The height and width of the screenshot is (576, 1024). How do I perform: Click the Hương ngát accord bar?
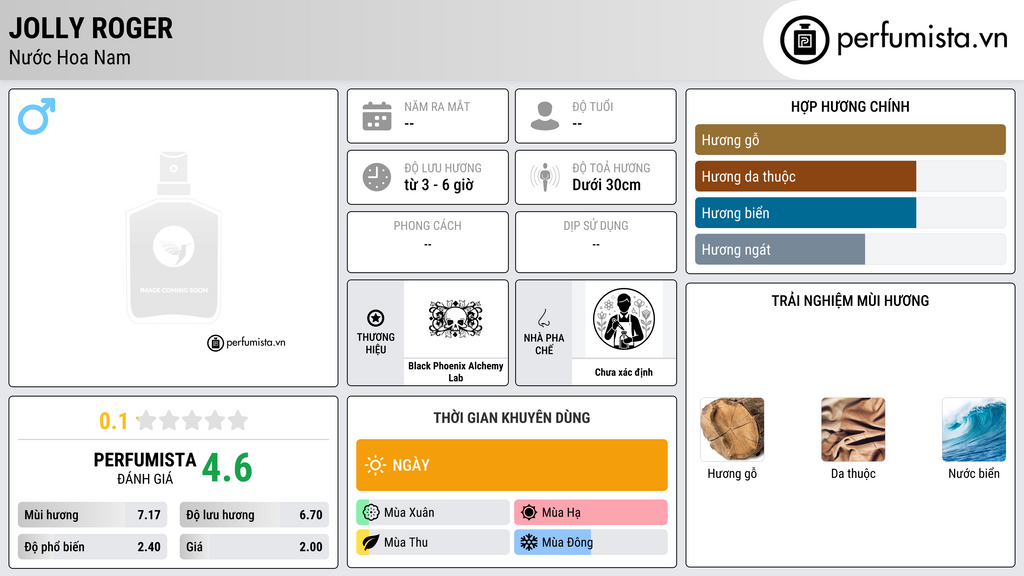click(x=850, y=249)
